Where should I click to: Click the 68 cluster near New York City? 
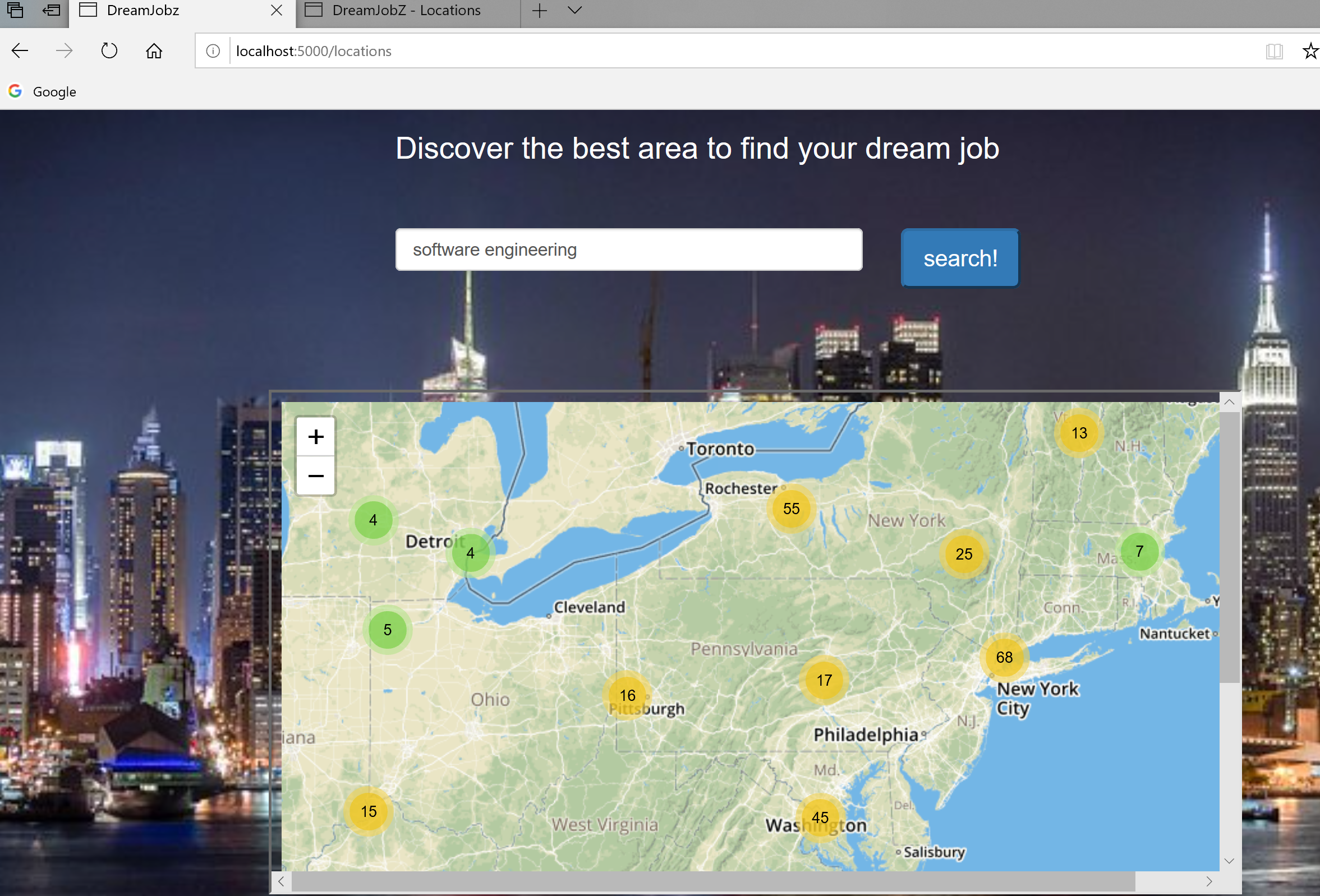coord(1004,657)
